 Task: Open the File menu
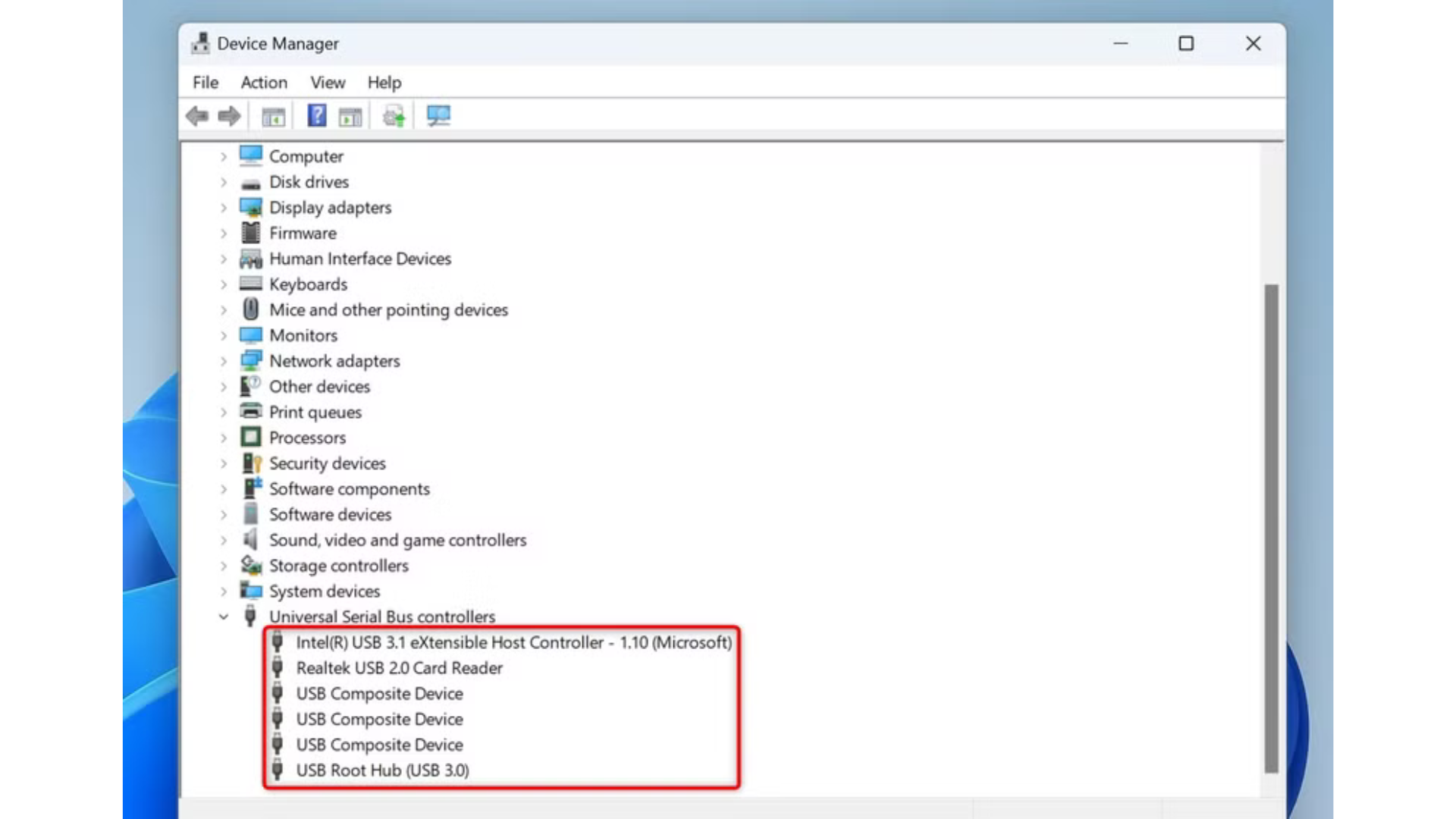click(x=206, y=82)
